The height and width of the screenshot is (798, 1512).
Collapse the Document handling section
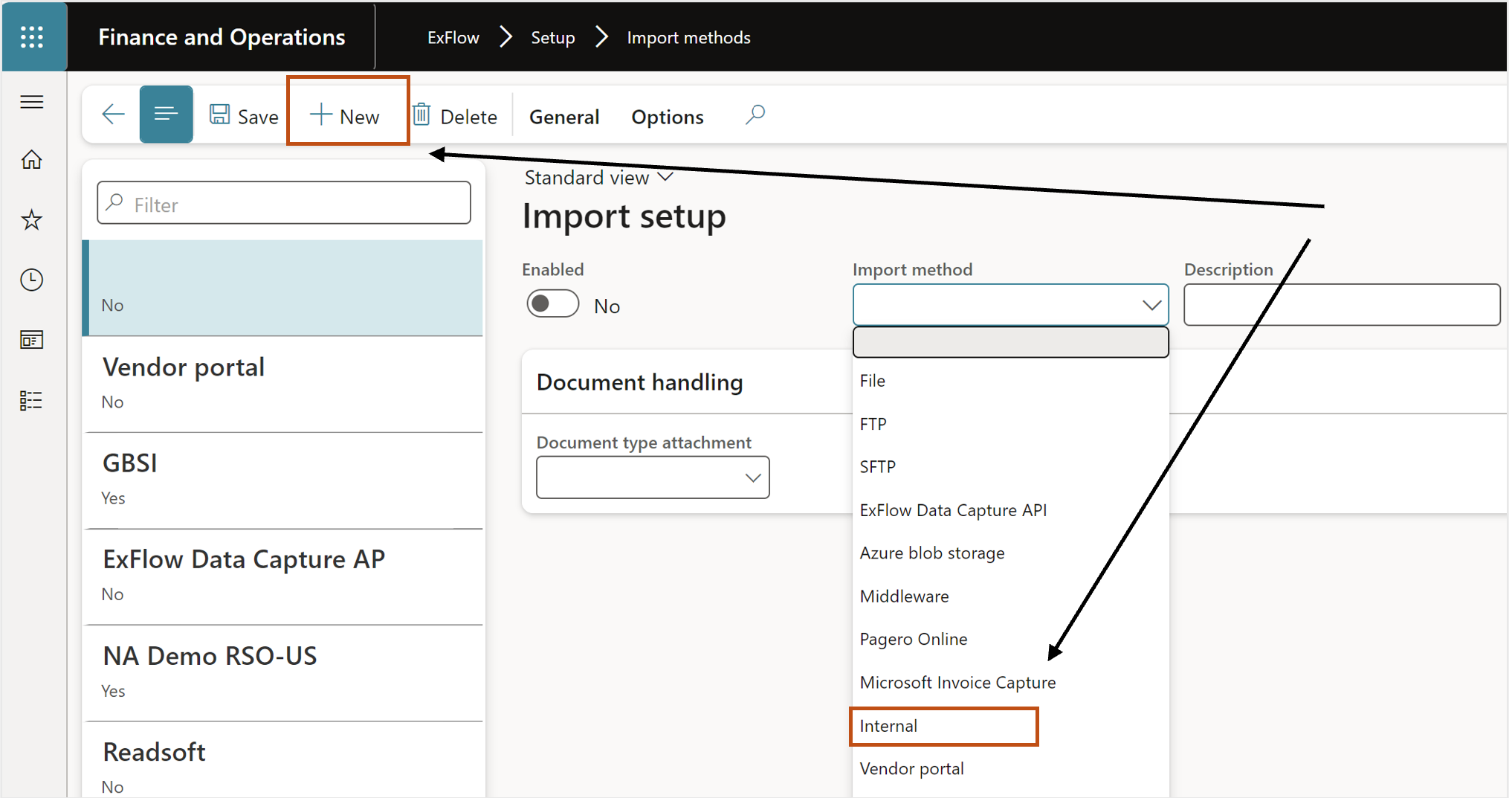pos(639,382)
